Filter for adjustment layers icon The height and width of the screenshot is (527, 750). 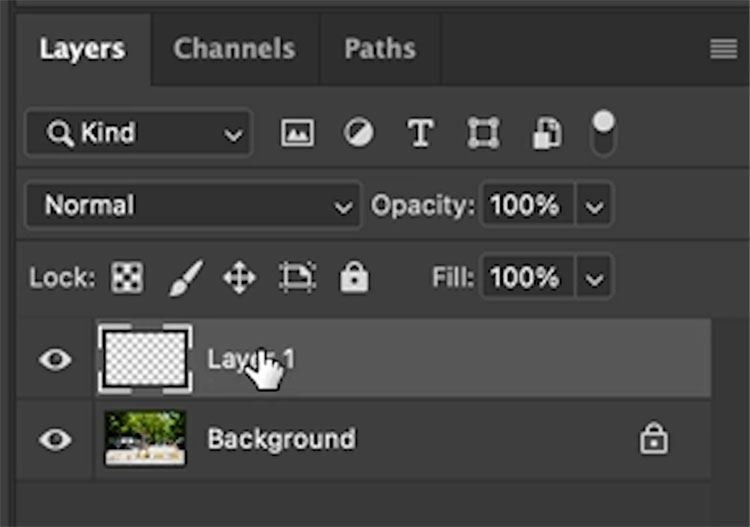[358, 132]
